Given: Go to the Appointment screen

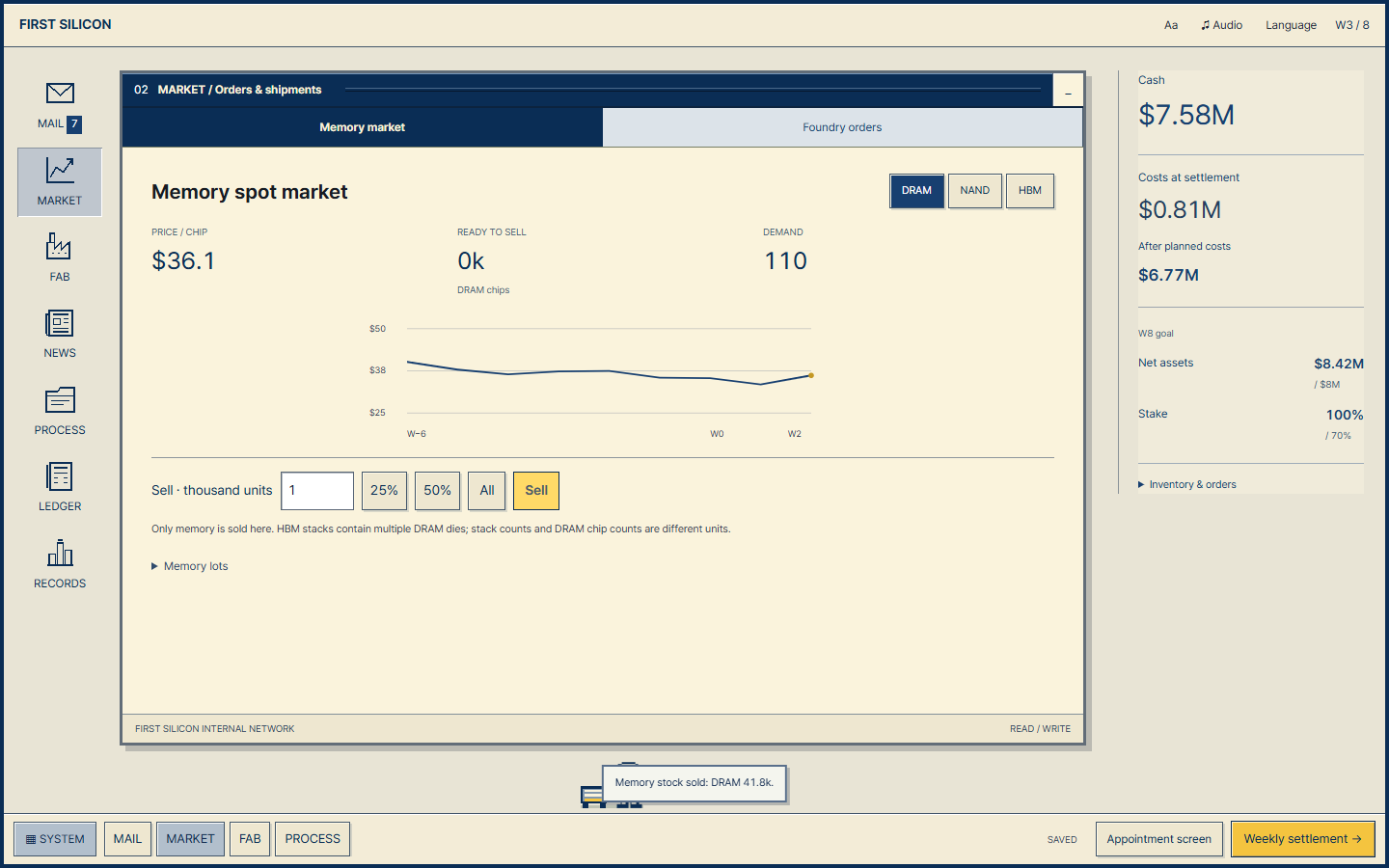Looking at the screenshot, I should (1159, 839).
